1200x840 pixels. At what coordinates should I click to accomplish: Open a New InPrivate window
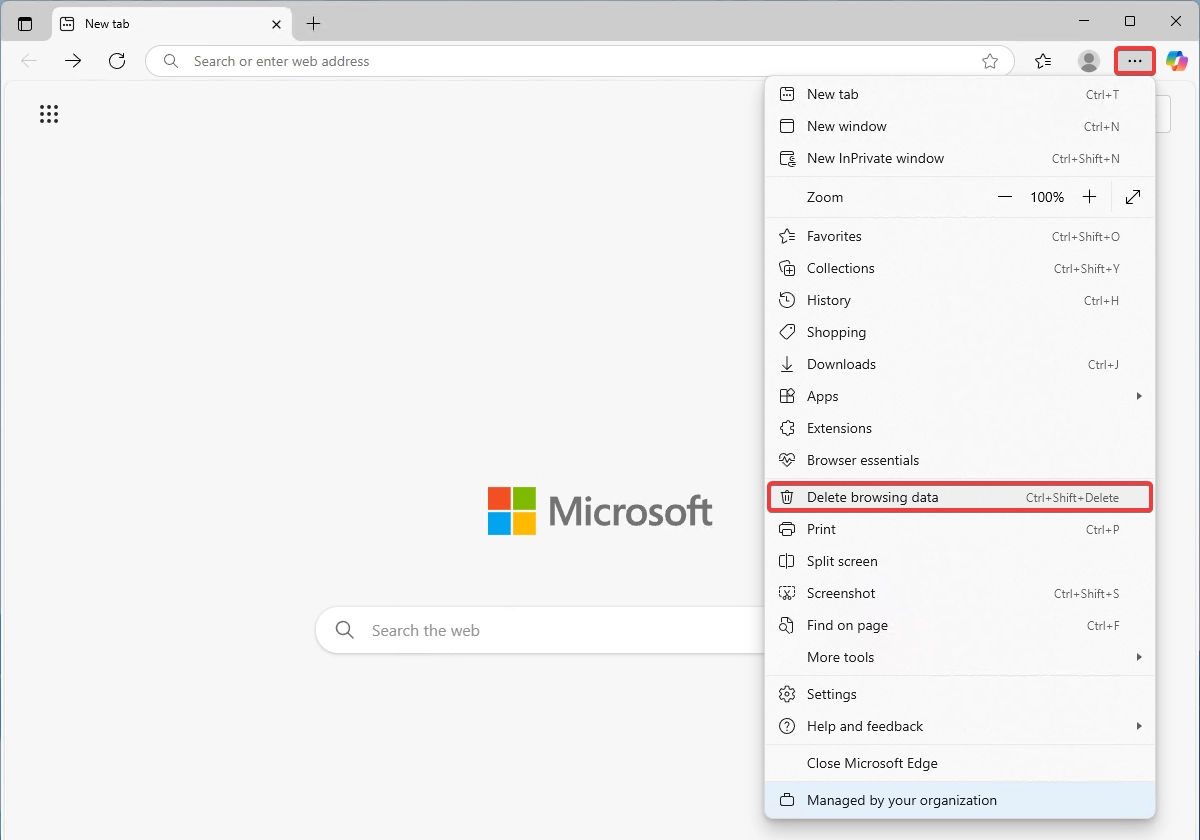click(x=960, y=158)
